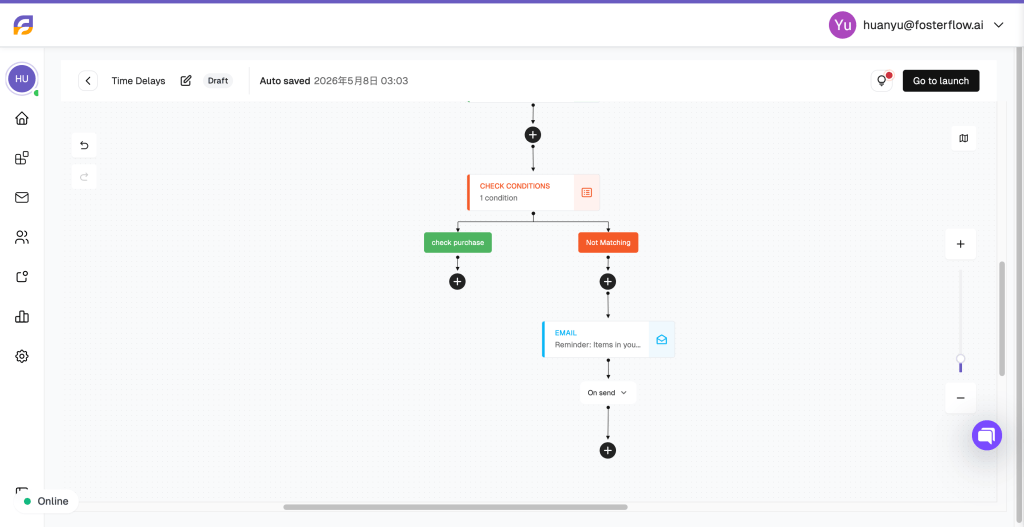Zoom out with the minus button
Image resolution: width=1024 pixels, height=527 pixels.
click(x=960, y=398)
